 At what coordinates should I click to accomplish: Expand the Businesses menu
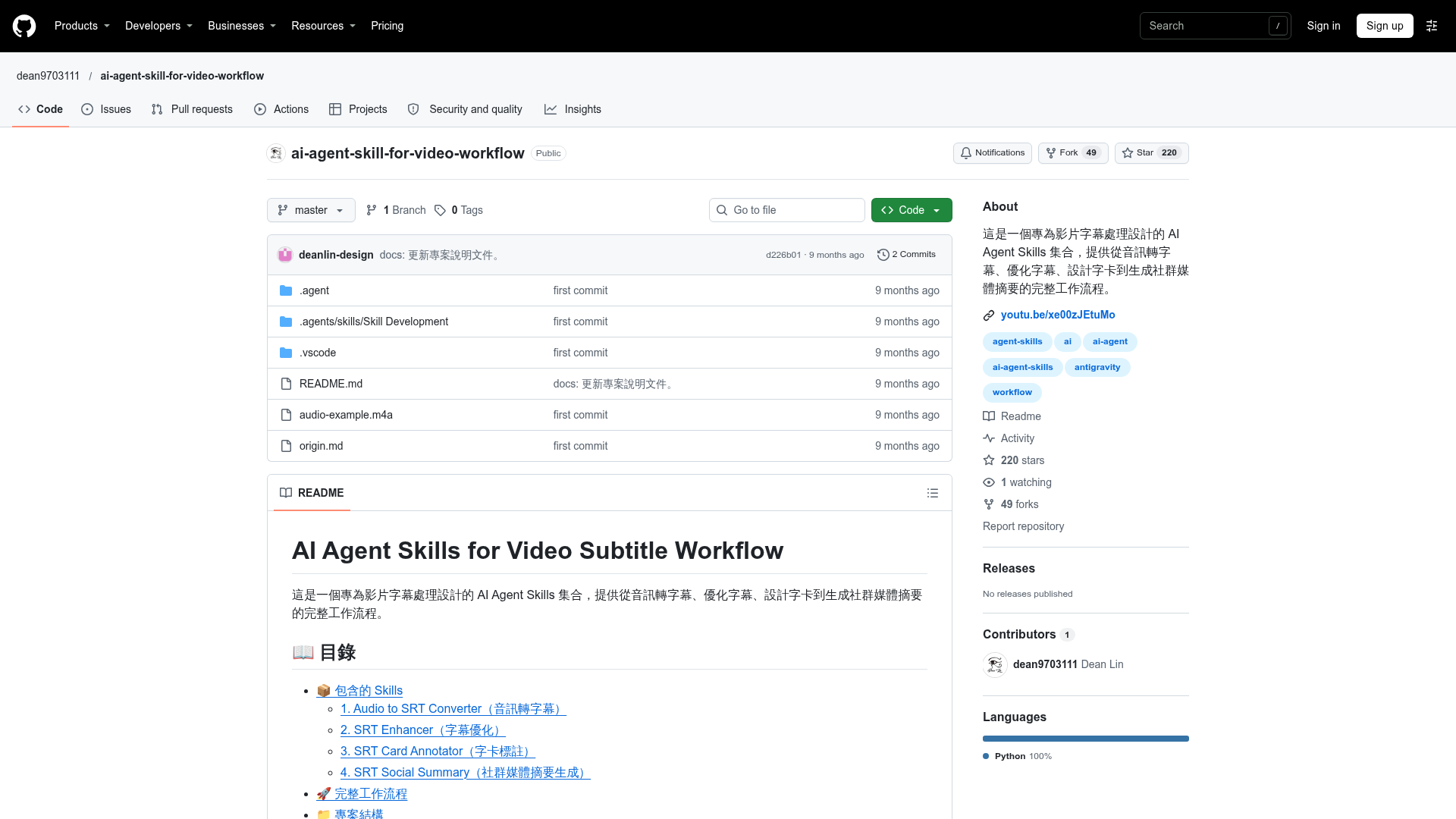pos(242,26)
